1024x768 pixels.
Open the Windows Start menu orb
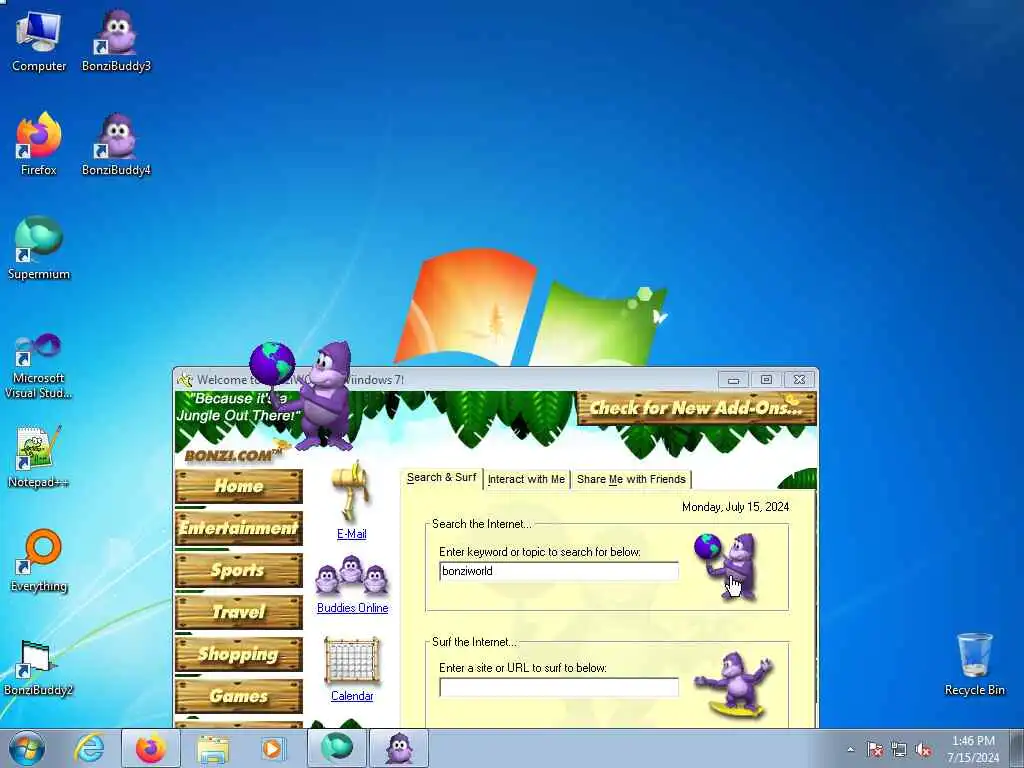pos(27,748)
